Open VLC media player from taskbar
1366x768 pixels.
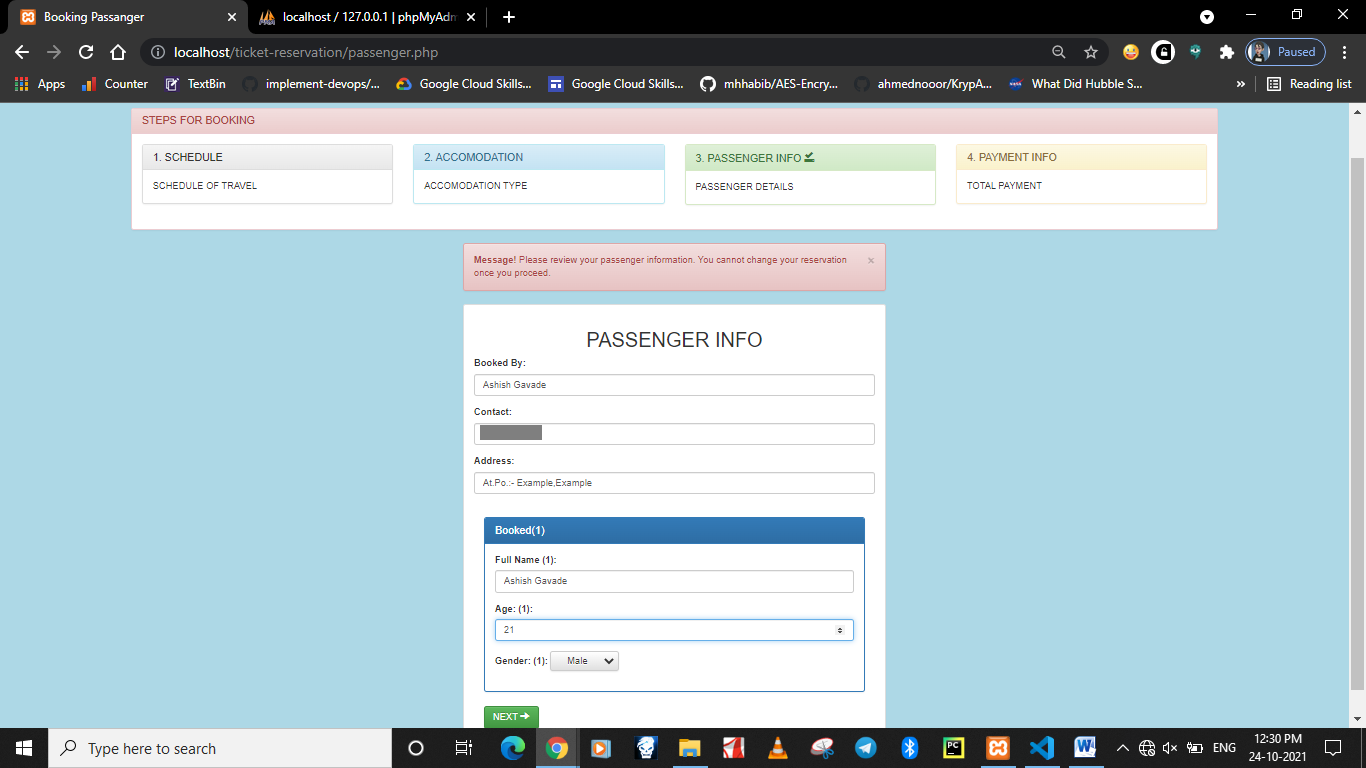(x=777, y=748)
